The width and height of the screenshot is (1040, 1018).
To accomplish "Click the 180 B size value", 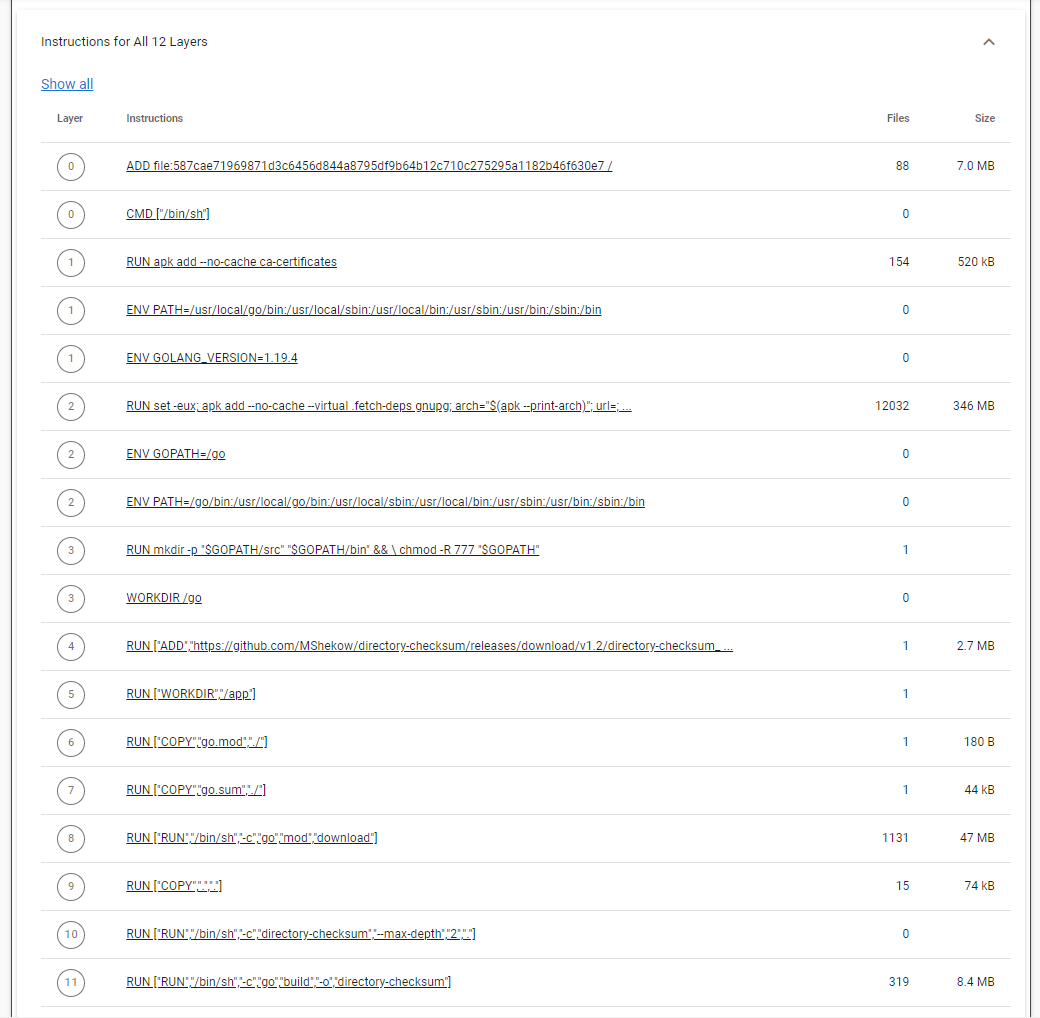I will [979, 742].
